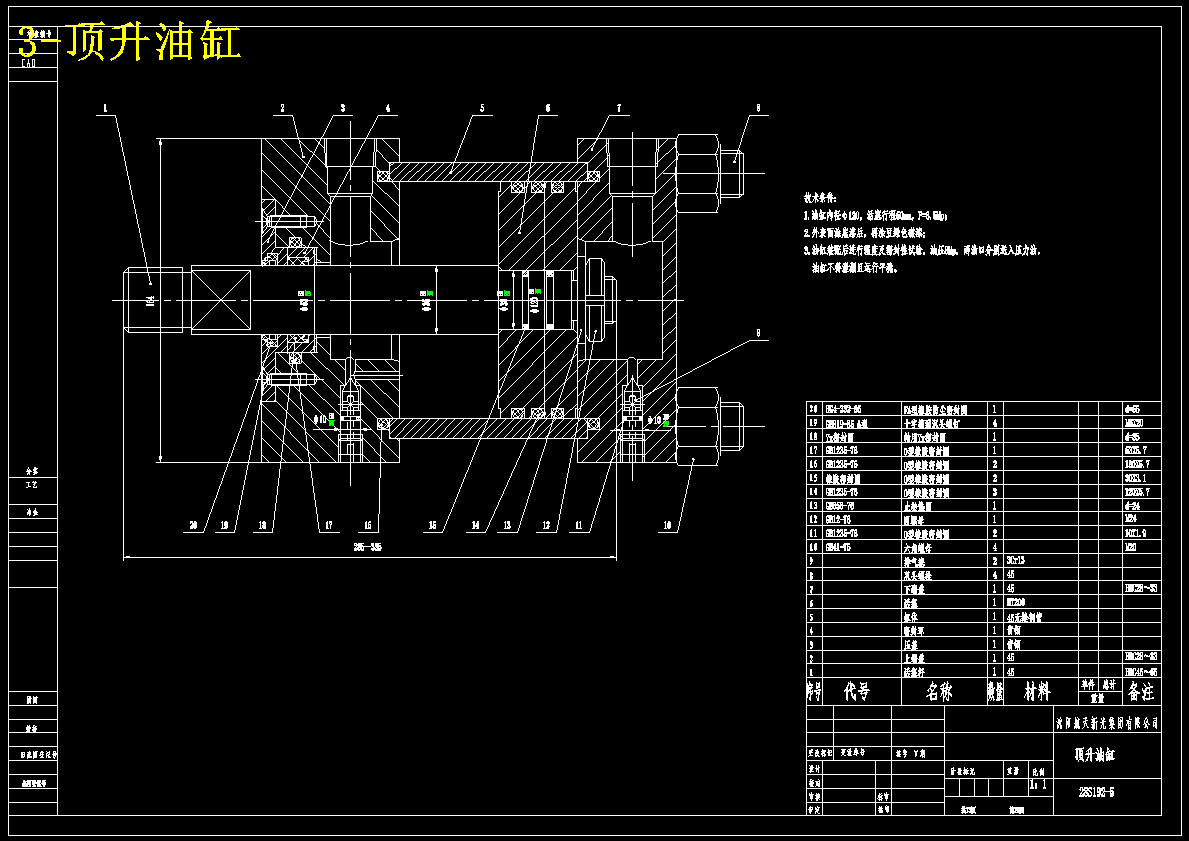Viewport: 1189px width, 841px height.
Task: Select leader balloon 20 below the drawing
Action: pos(193,526)
